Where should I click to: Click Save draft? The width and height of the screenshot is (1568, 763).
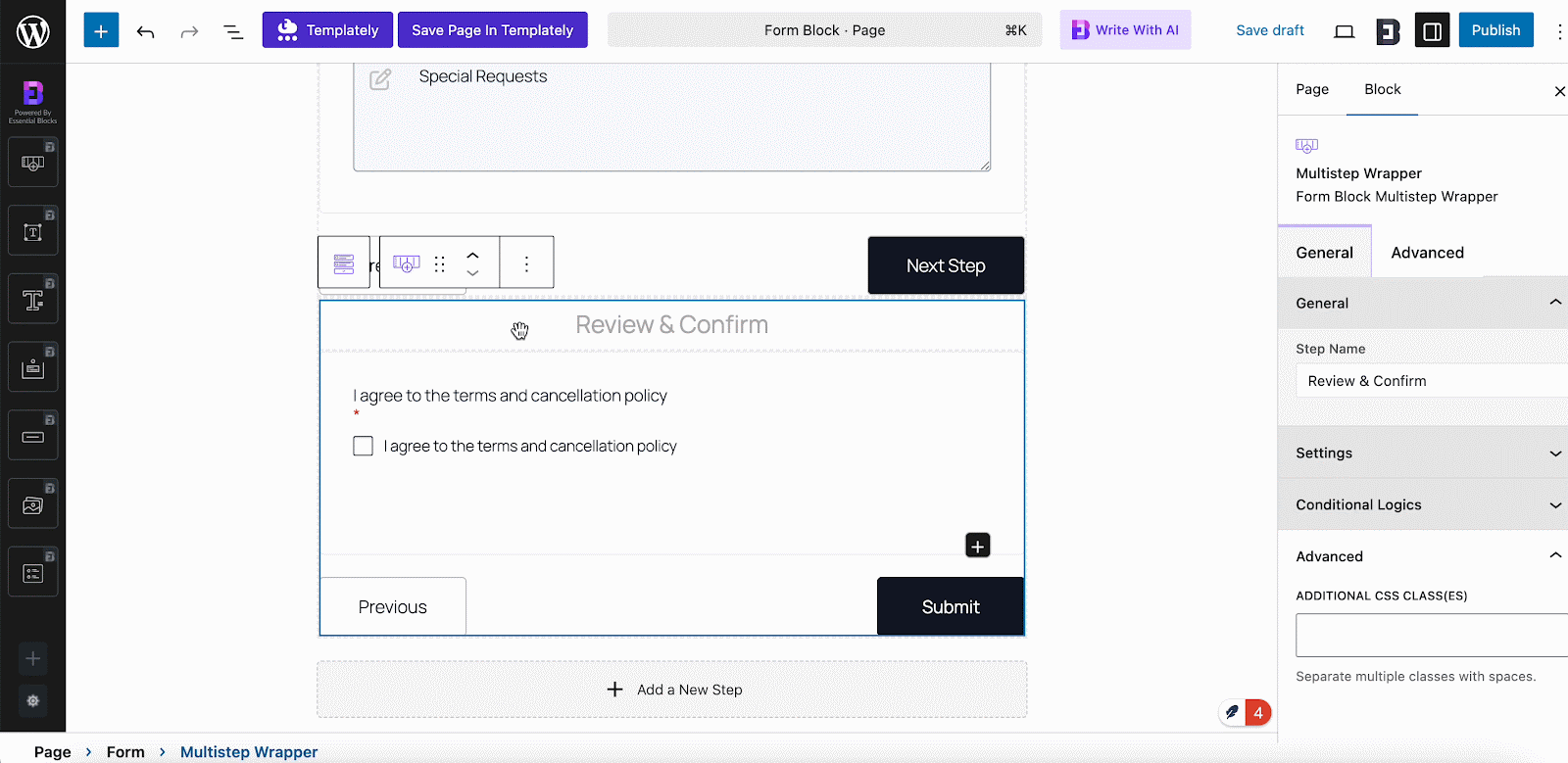pos(1270,30)
